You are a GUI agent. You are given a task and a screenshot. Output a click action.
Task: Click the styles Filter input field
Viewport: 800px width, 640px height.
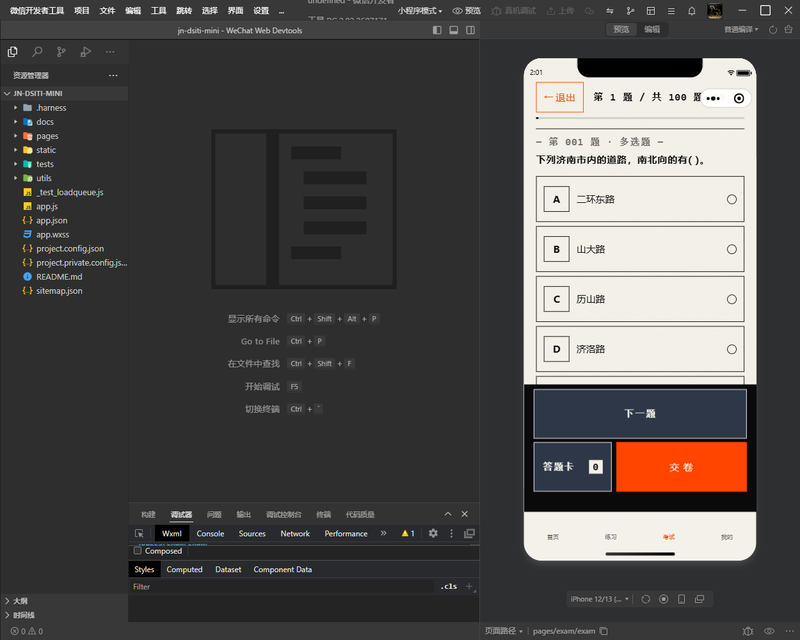click(x=282, y=587)
